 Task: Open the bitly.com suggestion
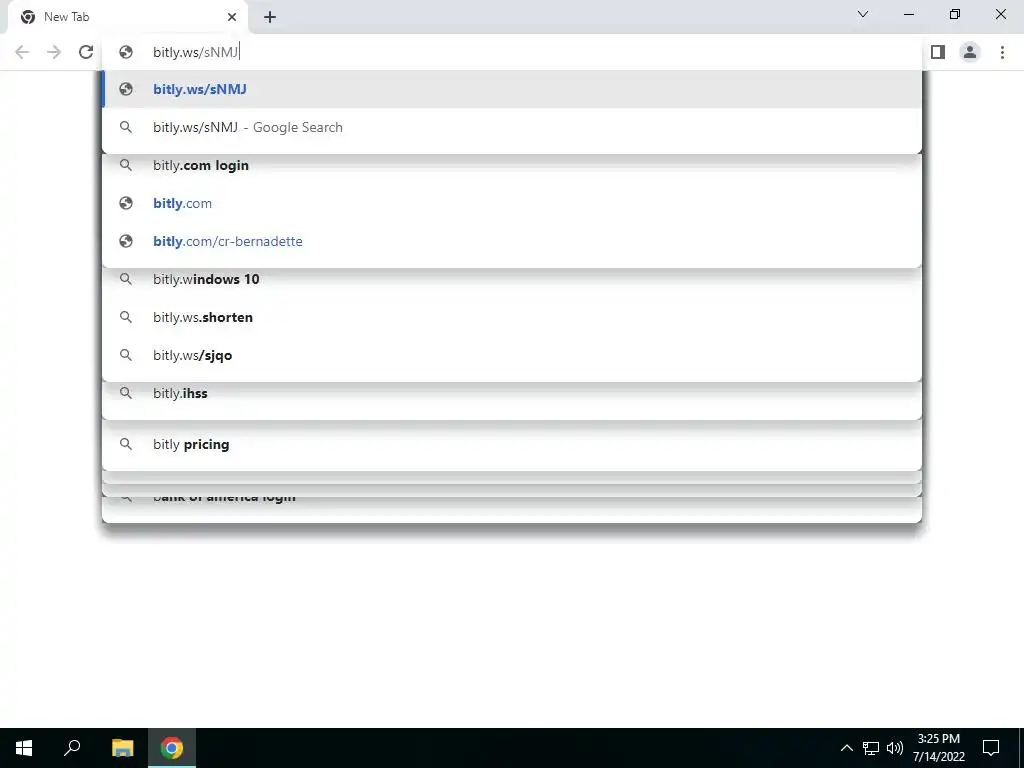(512, 203)
